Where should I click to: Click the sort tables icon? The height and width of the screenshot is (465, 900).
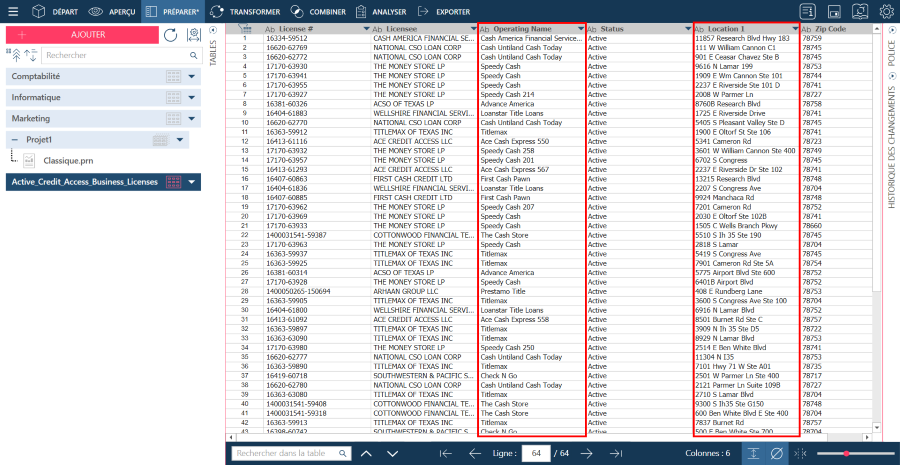[x=30, y=56]
